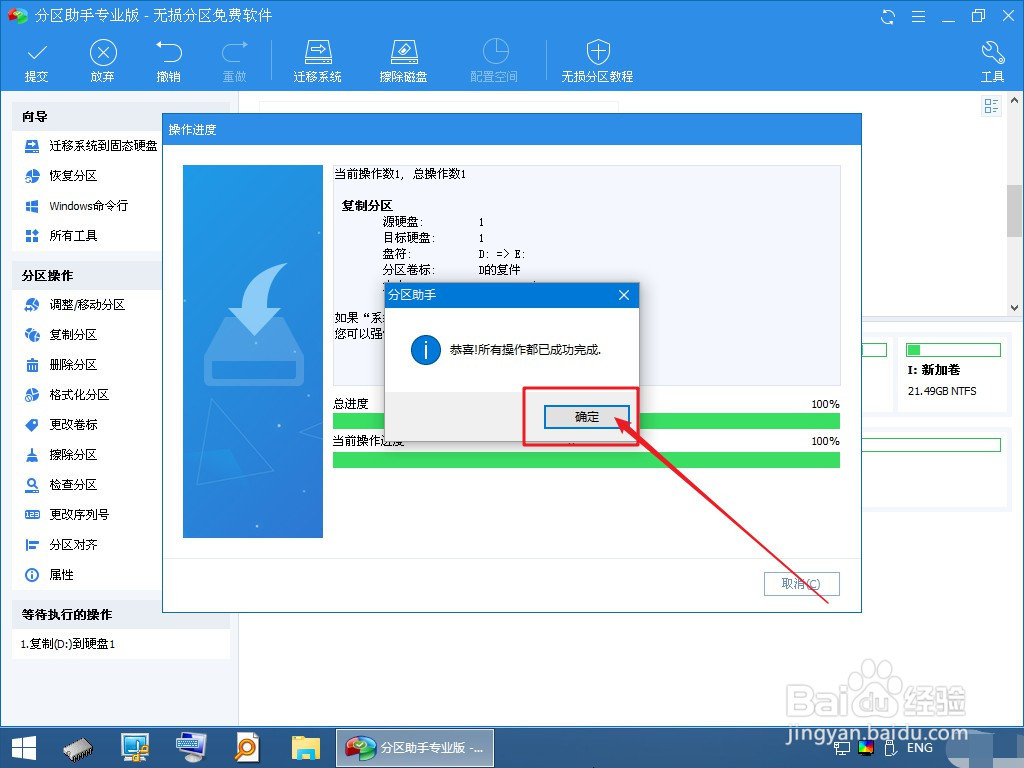Click the 撤销 (undo) toolbar icon
The height and width of the screenshot is (768, 1024).
(168, 62)
